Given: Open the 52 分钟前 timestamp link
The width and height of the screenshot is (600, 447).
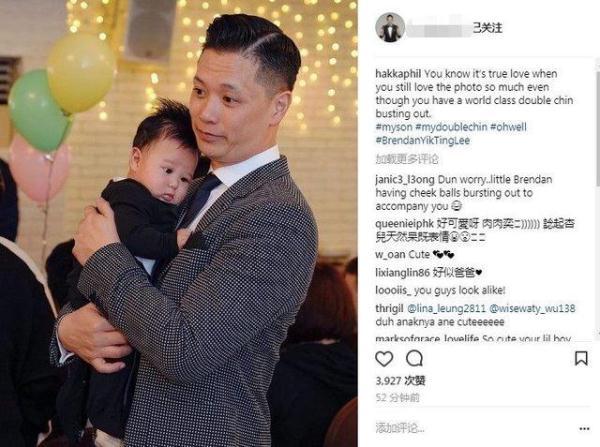Looking at the screenshot, I should [x=397, y=398].
